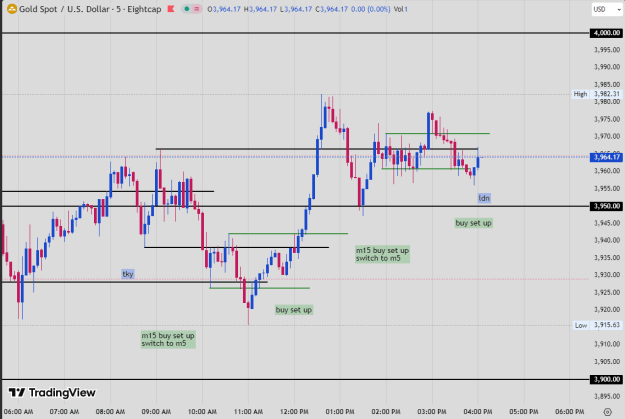Image resolution: width=625 pixels, height=419 pixels.
Task: Click the gold symbol logo icon
Action: click(x=12, y=9)
